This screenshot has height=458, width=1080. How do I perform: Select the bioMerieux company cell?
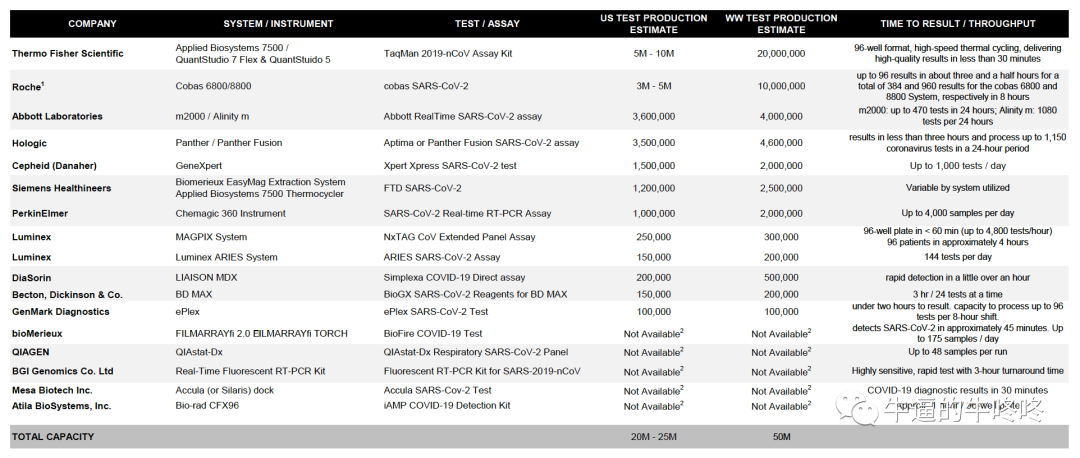pyautogui.click(x=37, y=333)
